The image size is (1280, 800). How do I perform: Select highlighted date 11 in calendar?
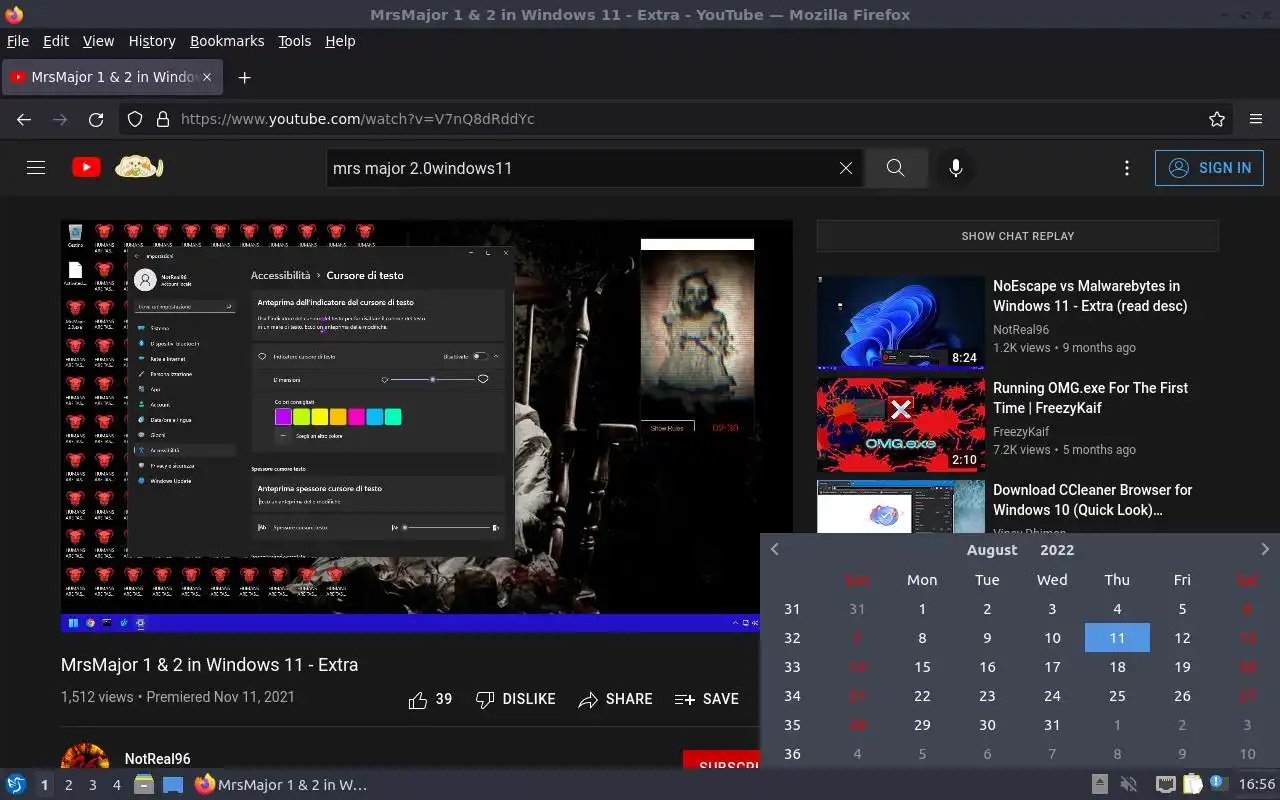pos(1117,638)
